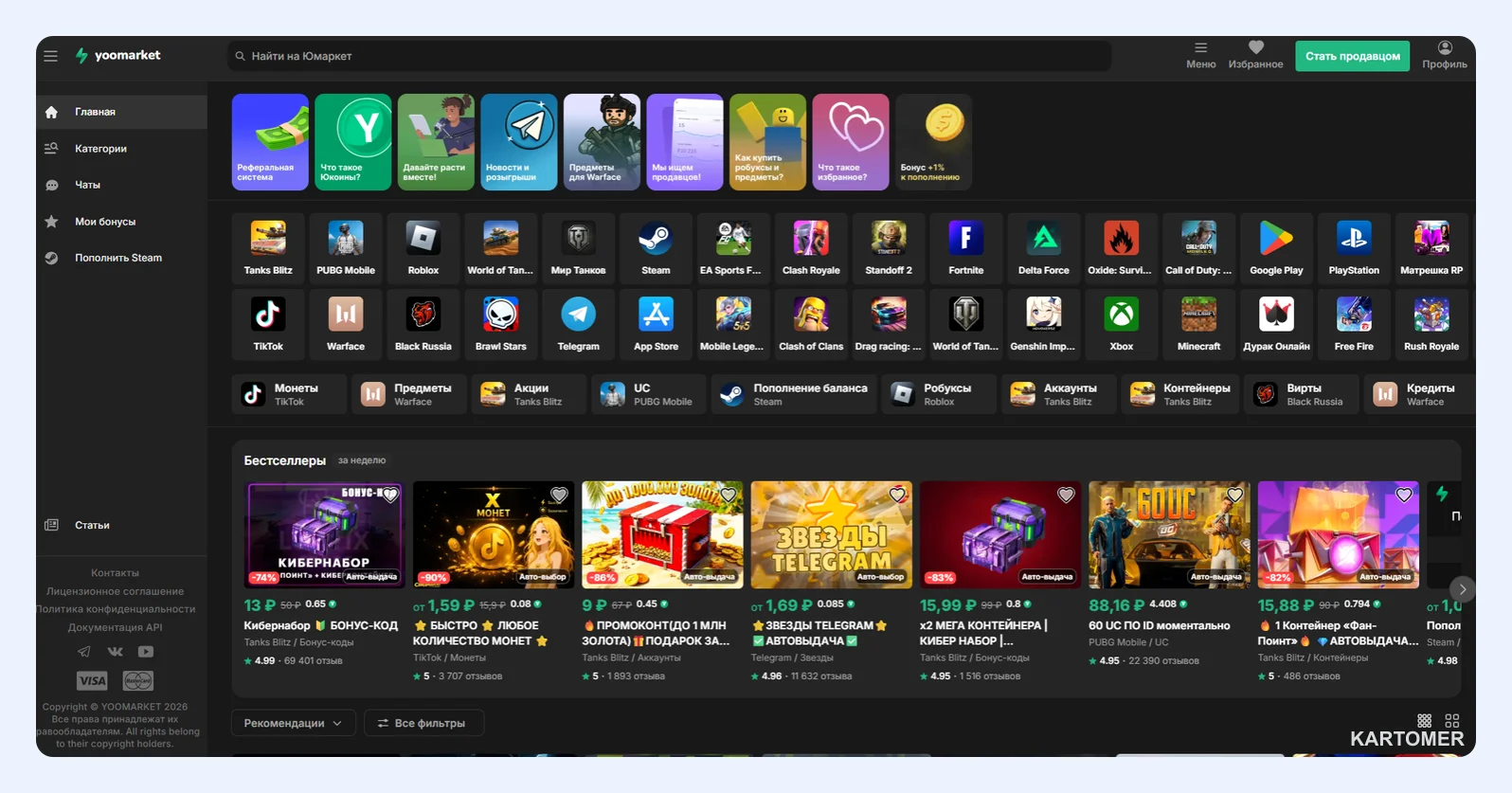The image size is (1512, 793).
Task: Choose the Telegram tile
Action: coord(578,324)
